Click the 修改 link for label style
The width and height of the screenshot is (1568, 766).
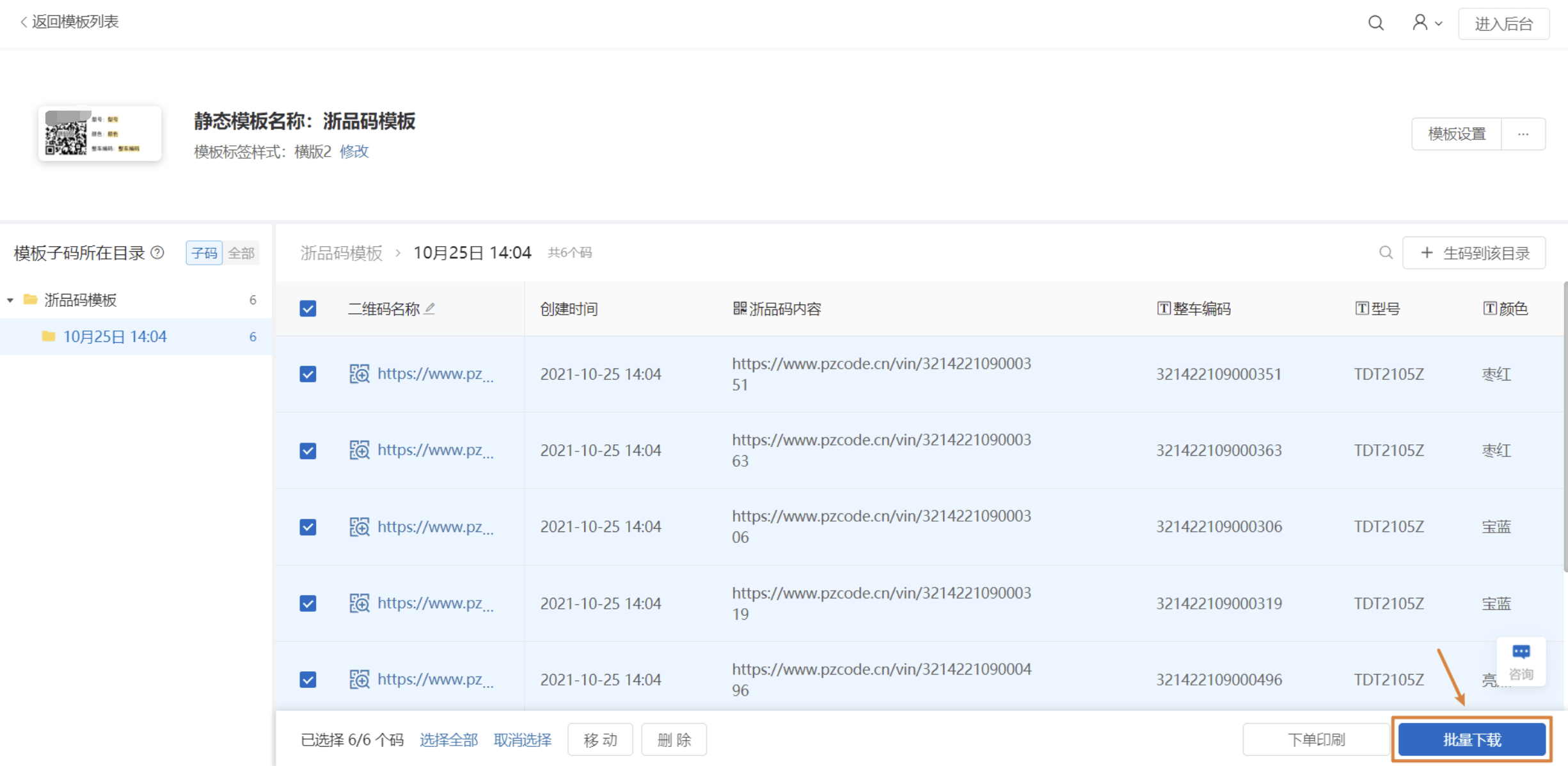coord(354,152)
